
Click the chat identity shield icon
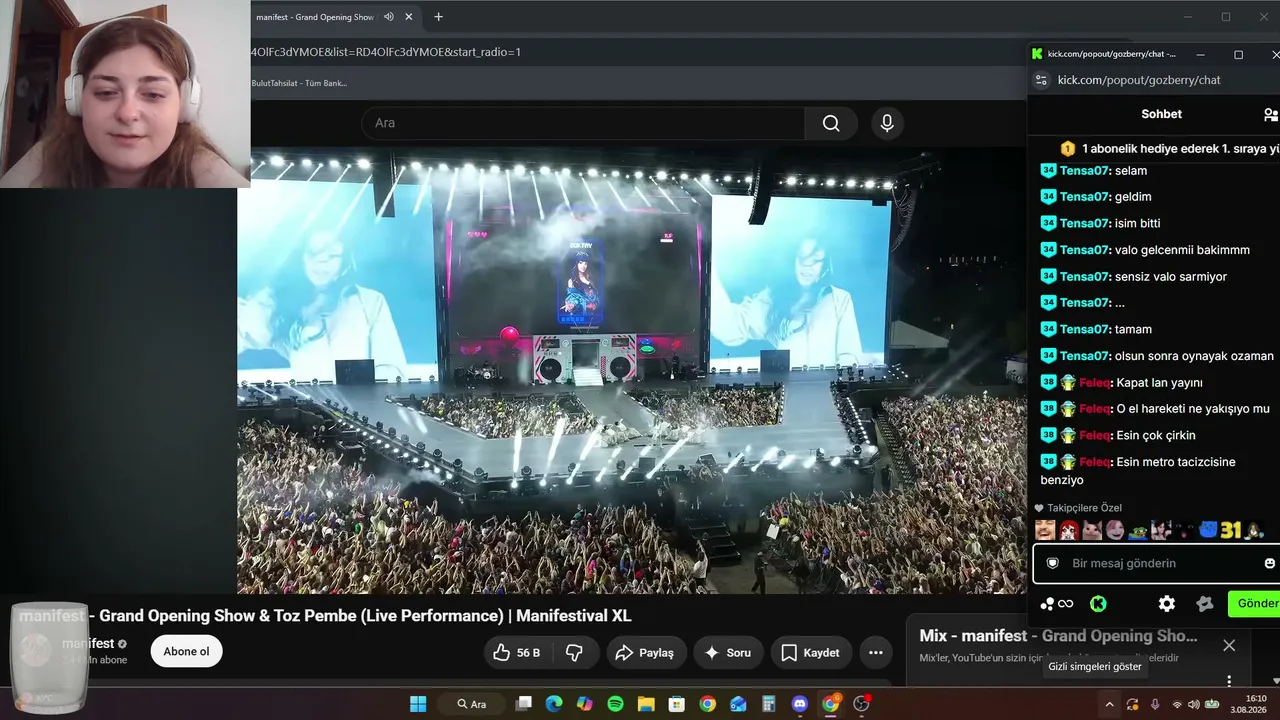[x=1052, y=563]
